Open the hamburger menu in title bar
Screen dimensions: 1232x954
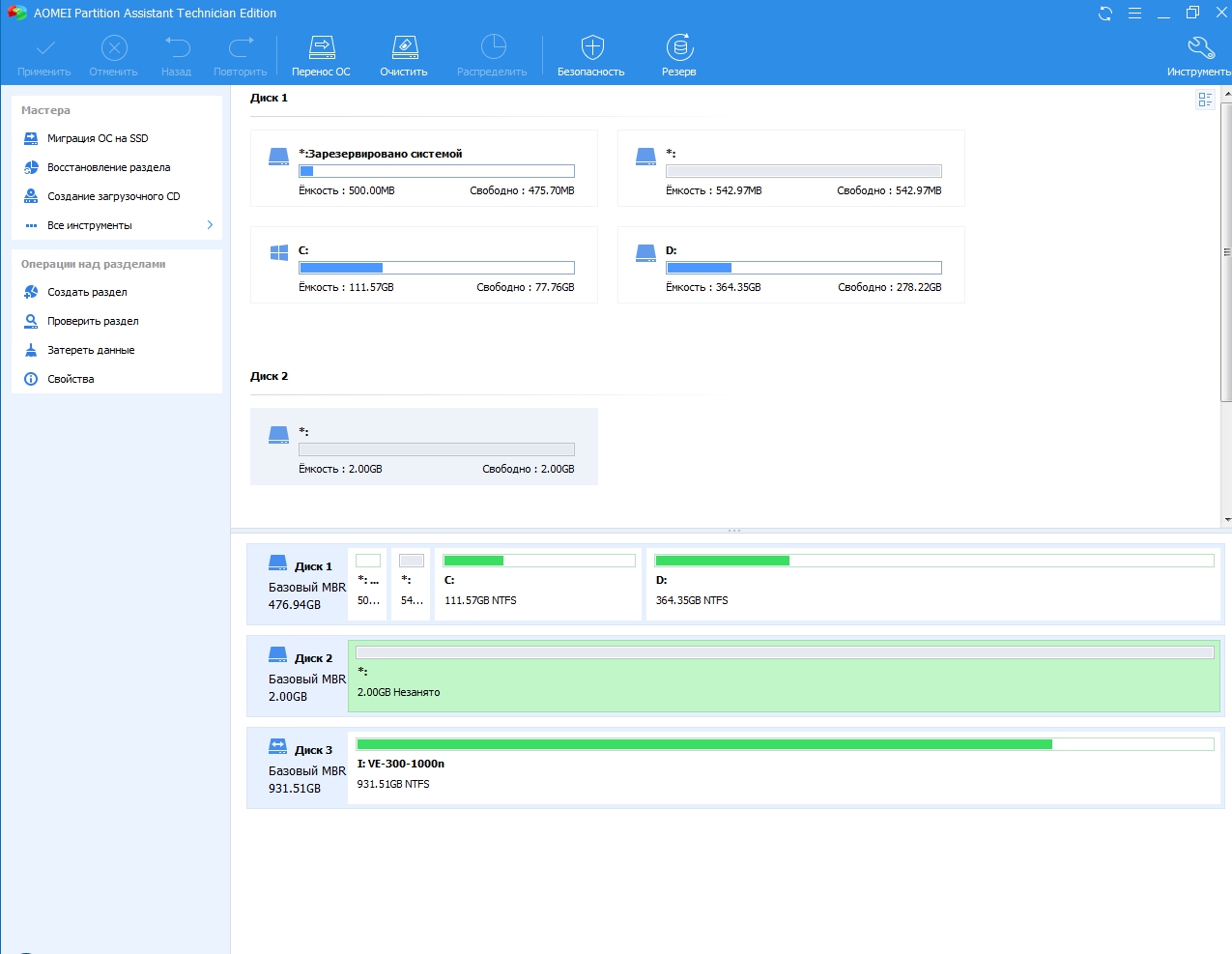pos(1134,14)
